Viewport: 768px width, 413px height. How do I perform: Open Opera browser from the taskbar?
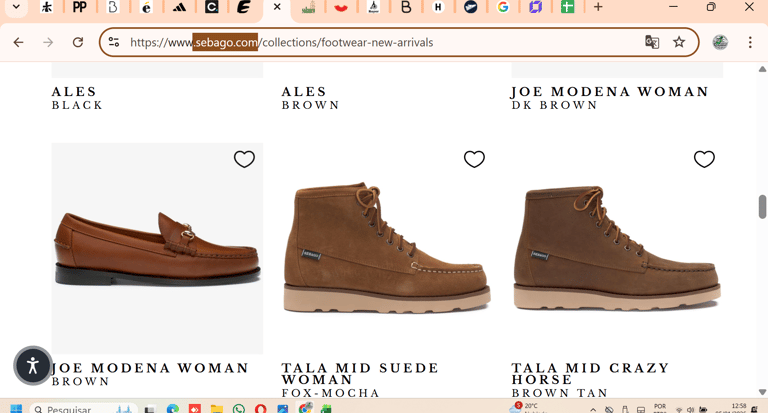(261, 409)
